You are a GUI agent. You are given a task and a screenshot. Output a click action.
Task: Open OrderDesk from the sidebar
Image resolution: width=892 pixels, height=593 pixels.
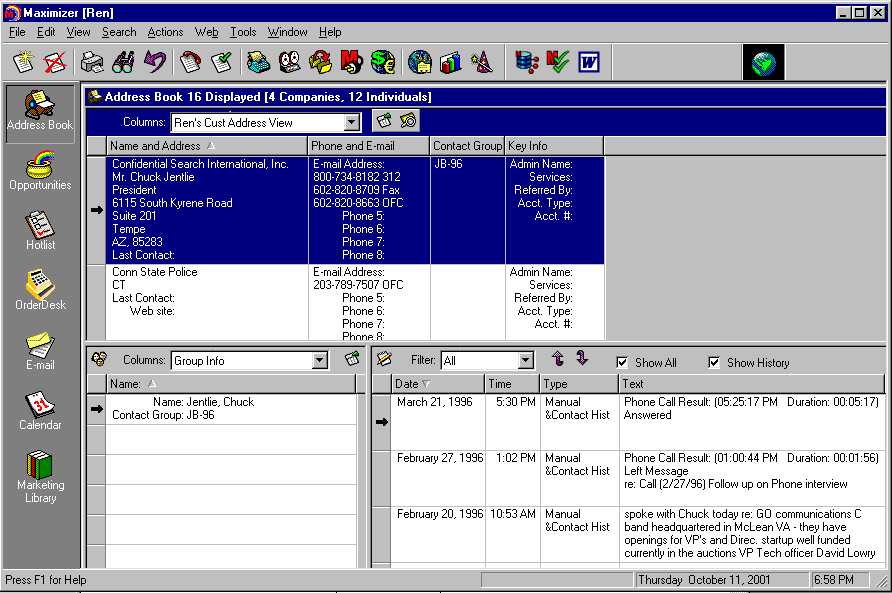coord(40,290)
